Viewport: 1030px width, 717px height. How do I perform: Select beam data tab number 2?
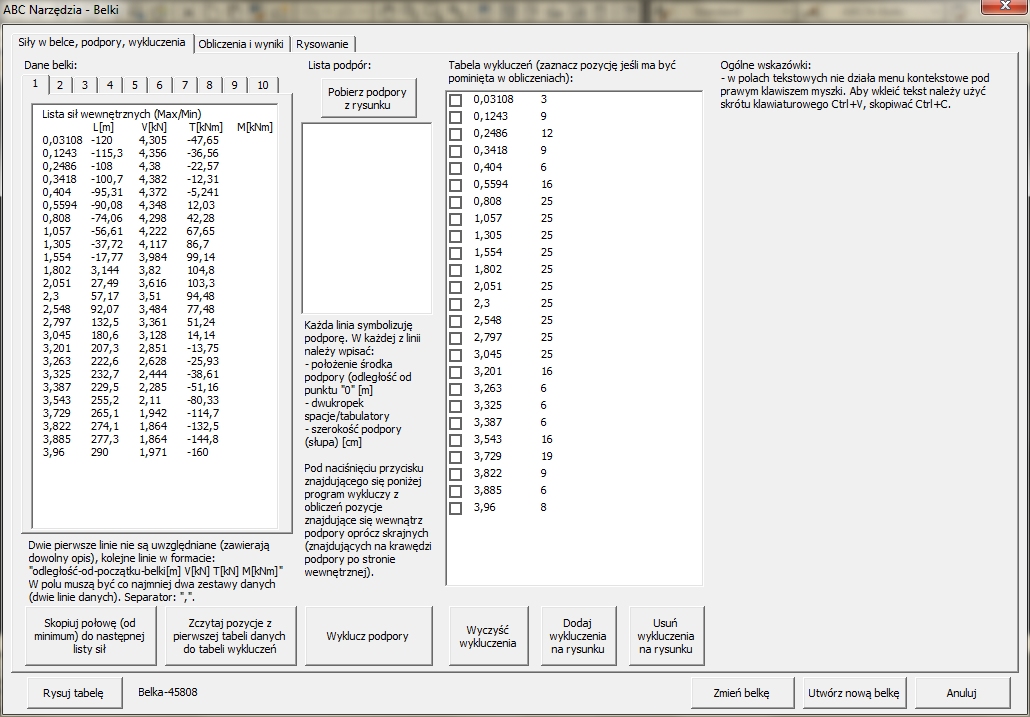(59, 85)
